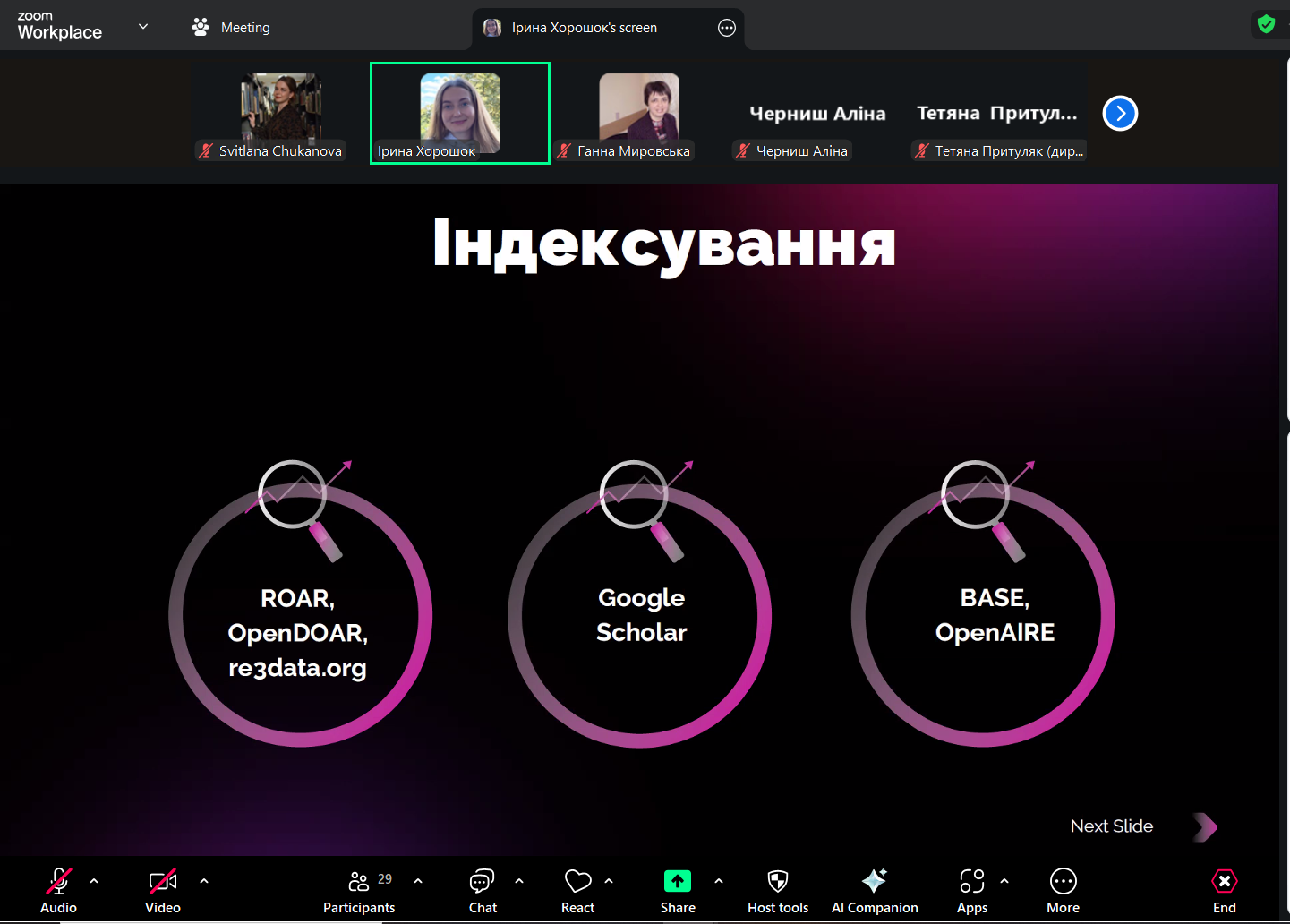1290x924 pixels.
Task: End the meeting
Action: coord(1224,891)
